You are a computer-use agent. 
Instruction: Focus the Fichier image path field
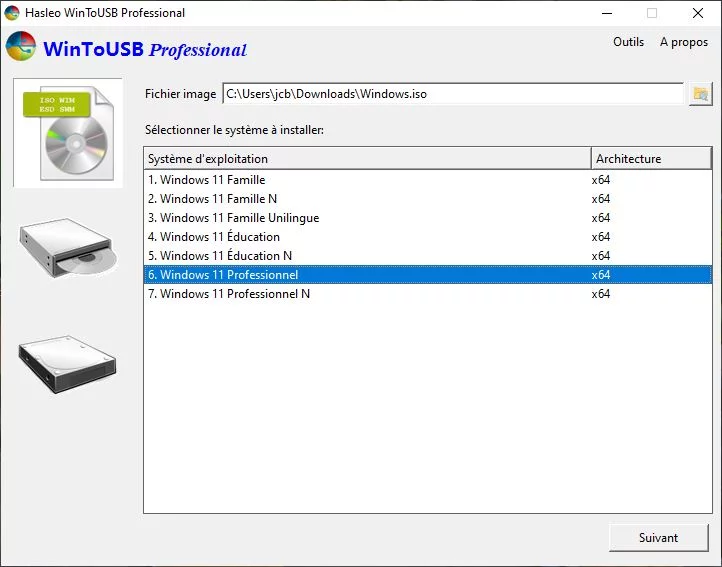(453, 94)
